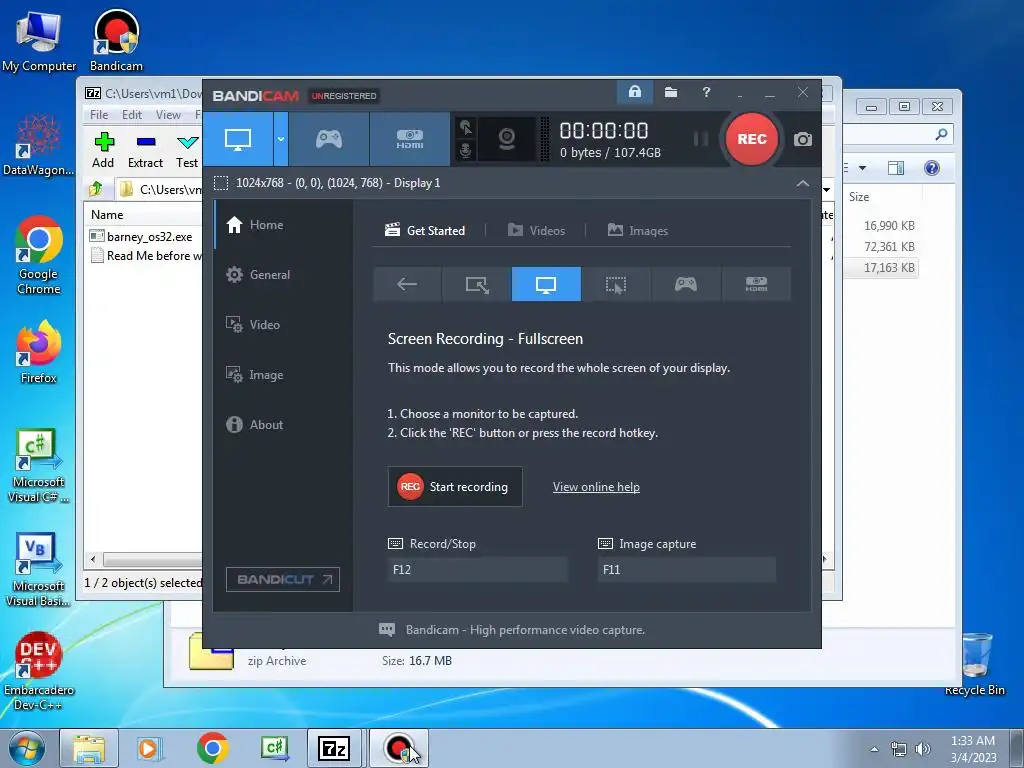Open 7-Zip from the taskbar

click(x=334, y=748)
